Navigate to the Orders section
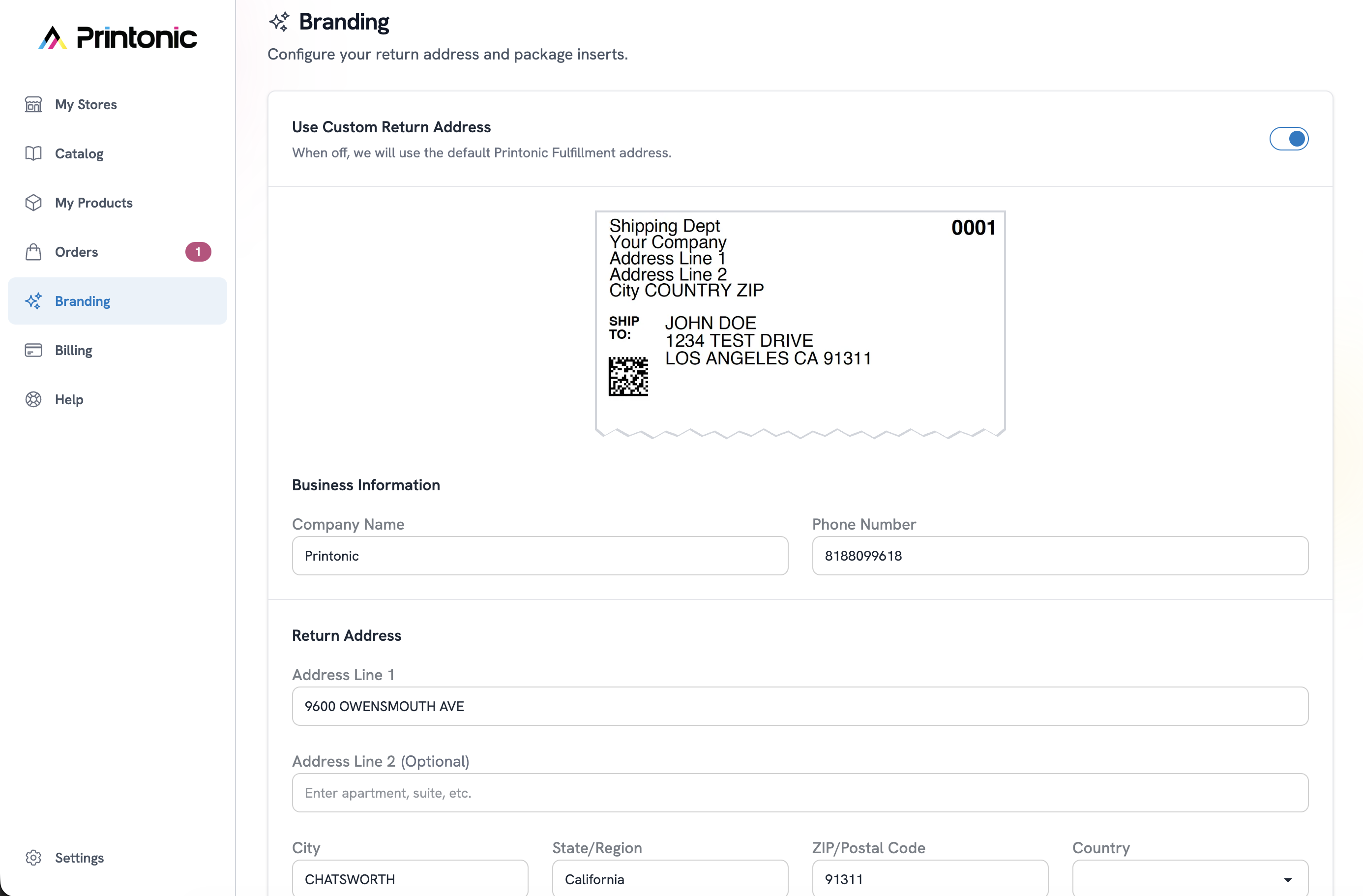This screenshot has width=1363, height=896. (x=76, y=251)
